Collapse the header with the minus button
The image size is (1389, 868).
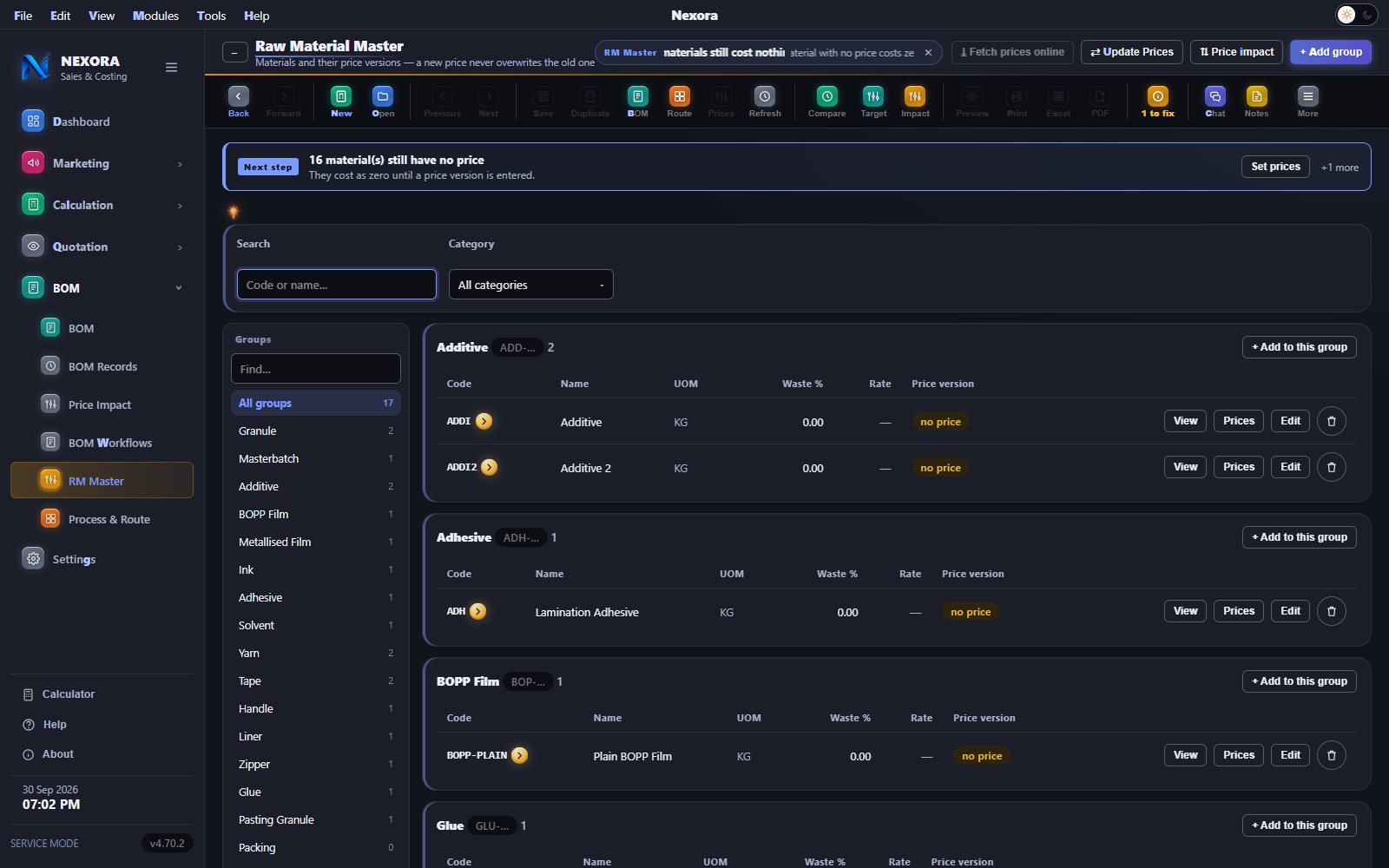pyautogui.click(x=234, y=53)
